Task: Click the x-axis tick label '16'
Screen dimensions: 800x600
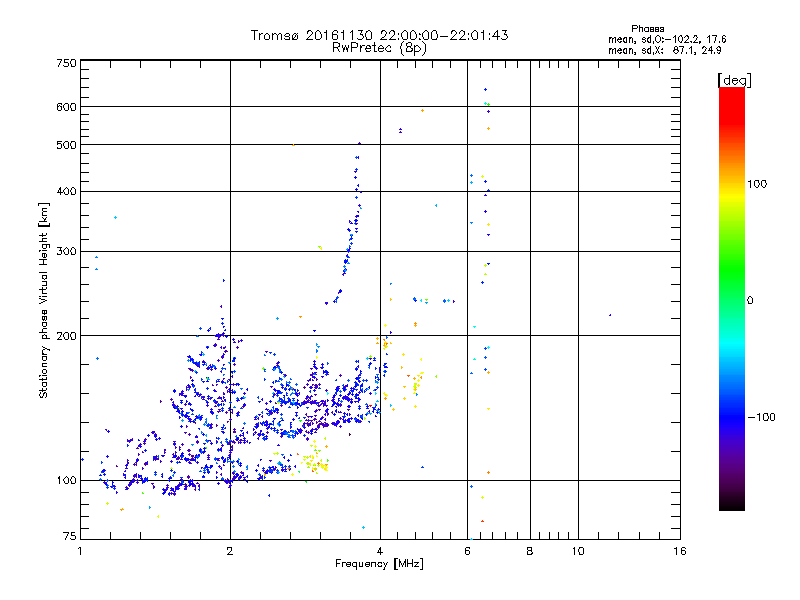Action: coord(680,551)
